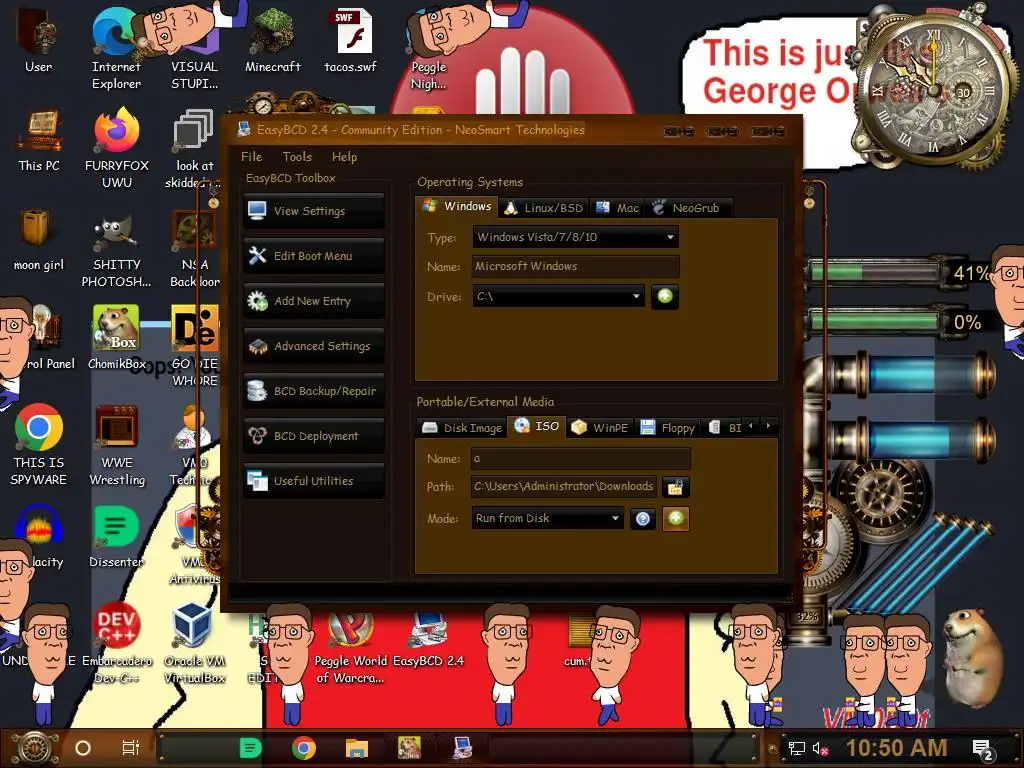
Task: Expand the Mode dropdown Run from Disk
Action: pos(547,519)
